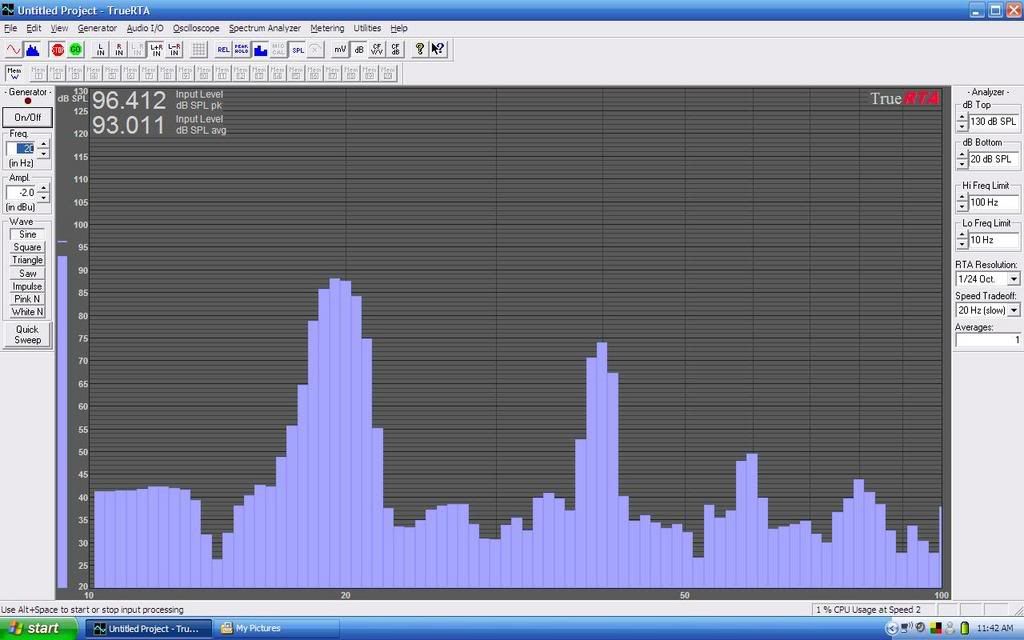This screenshot has width=1024, height=640.
Task: Open the Metering menu
Action: pyautogui.click(x=327, y=28)
